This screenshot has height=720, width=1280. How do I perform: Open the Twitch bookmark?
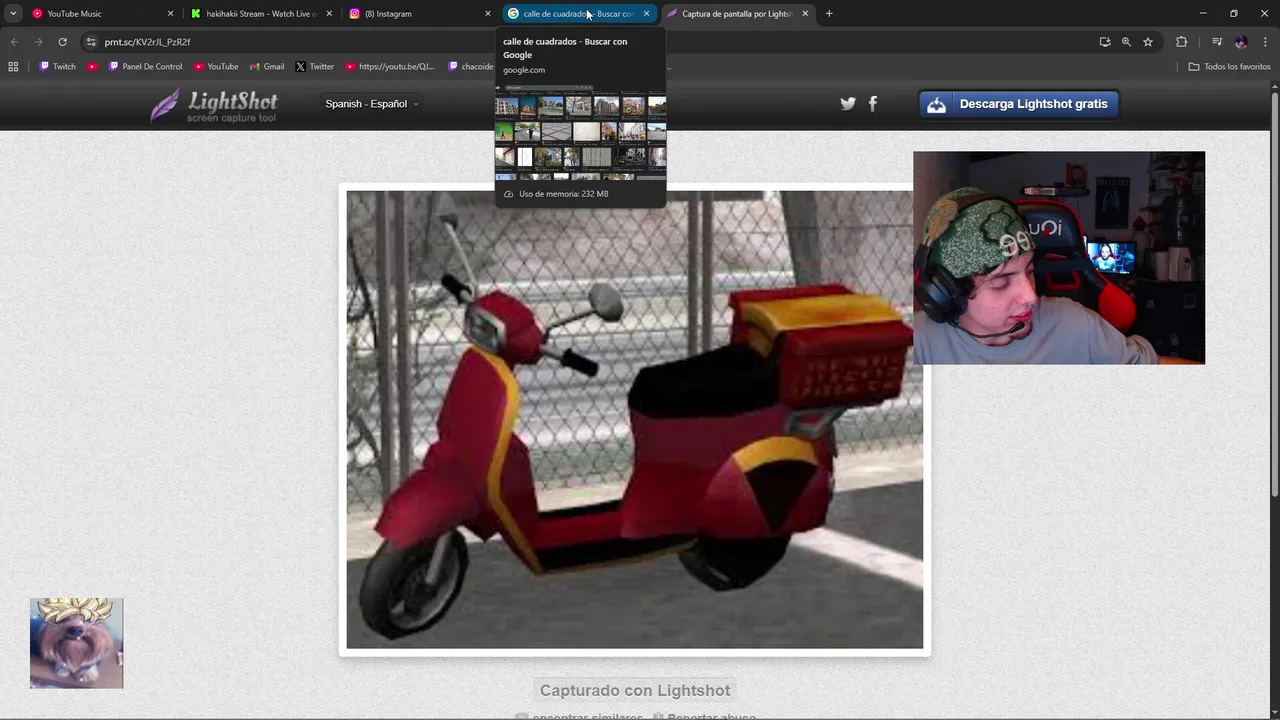coord(57,67)
